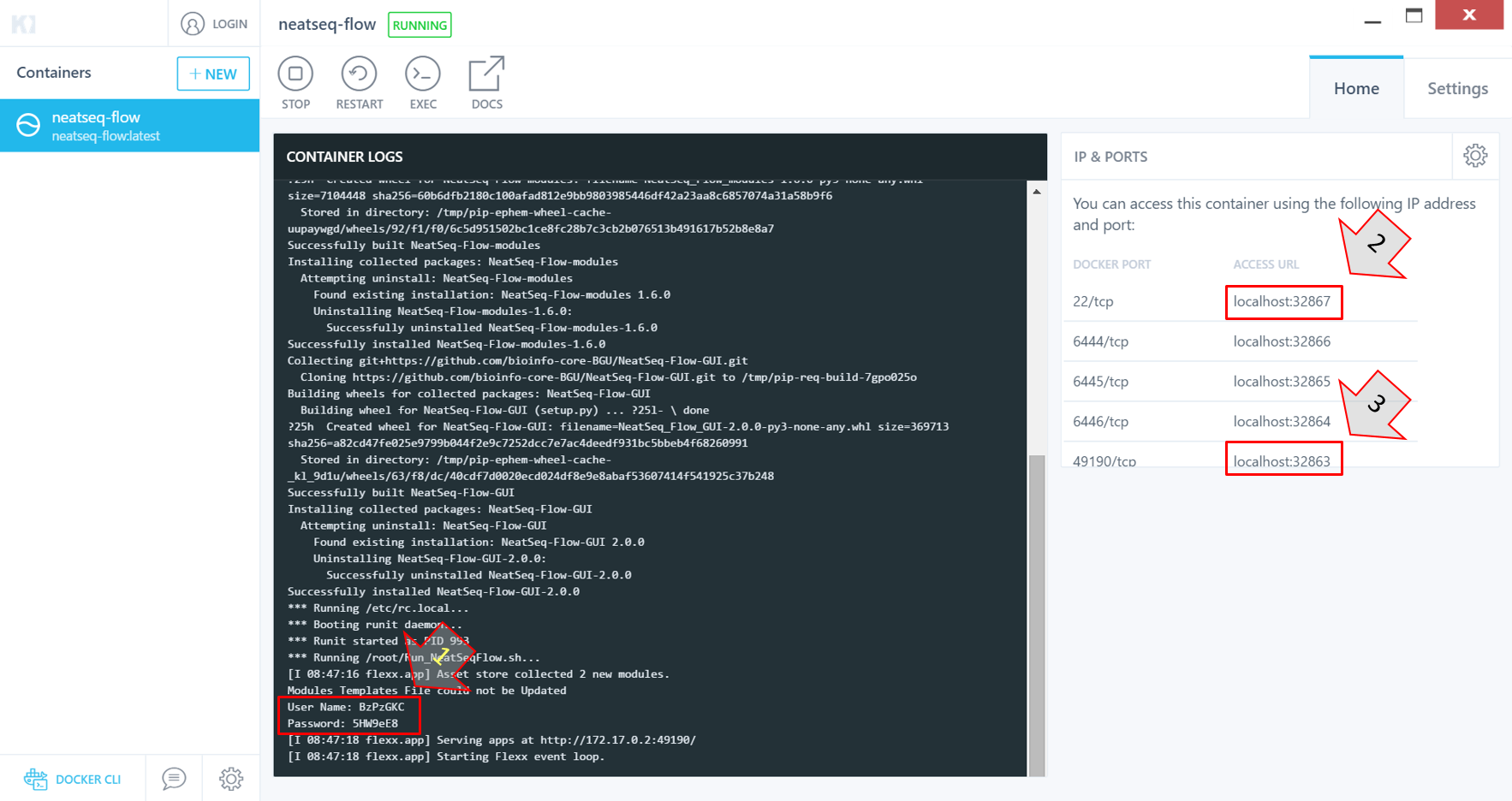This screenshot has width=1512, height=801.
Task: Create a new container with + NEW
Action: click(213, 74)
